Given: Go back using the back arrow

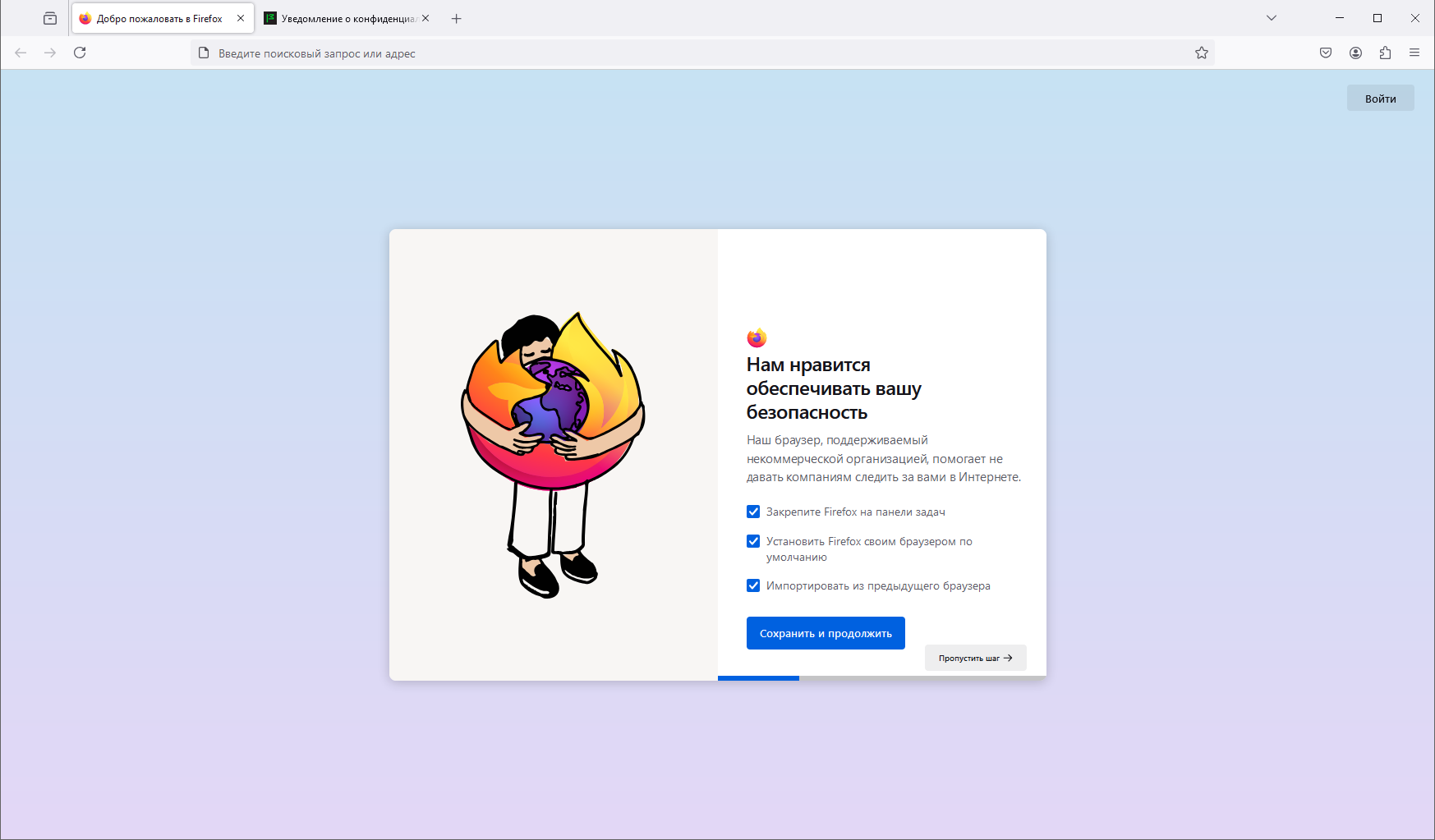Looking at the screenshot, I should (x=21, y=53).
